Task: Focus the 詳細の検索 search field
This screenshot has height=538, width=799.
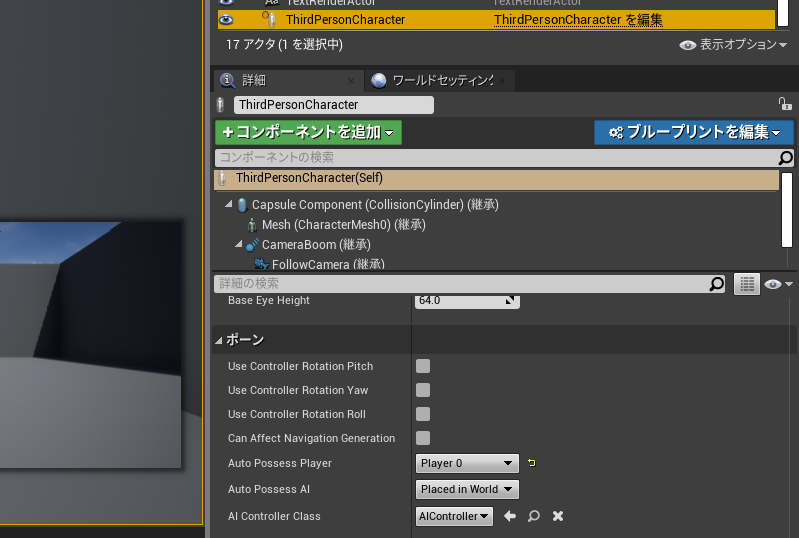Action: (461, 284)
